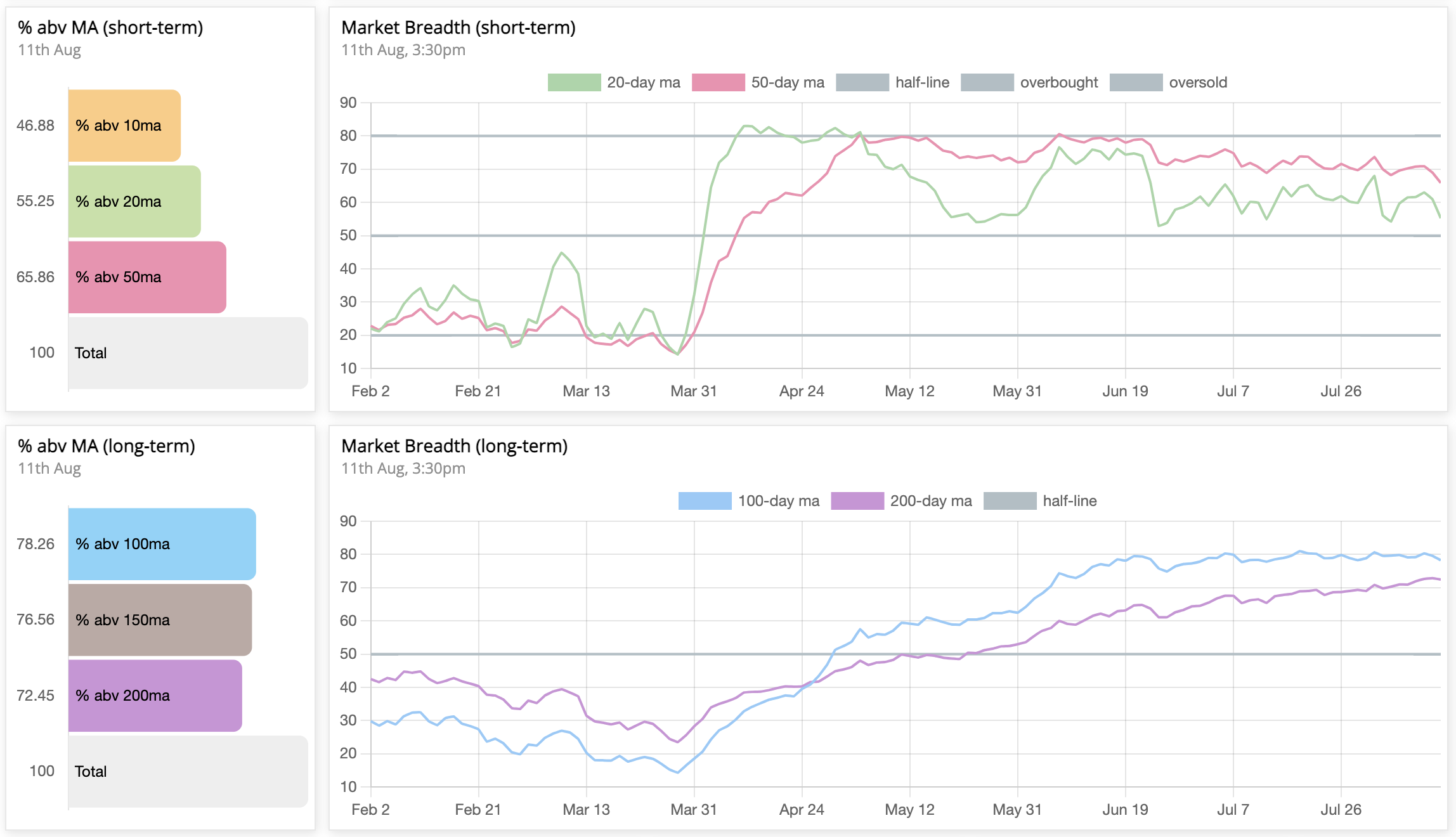Toggle the oversold legend swatch
Viewport: 1456px width, 837px height.
tap(1136, 82)
